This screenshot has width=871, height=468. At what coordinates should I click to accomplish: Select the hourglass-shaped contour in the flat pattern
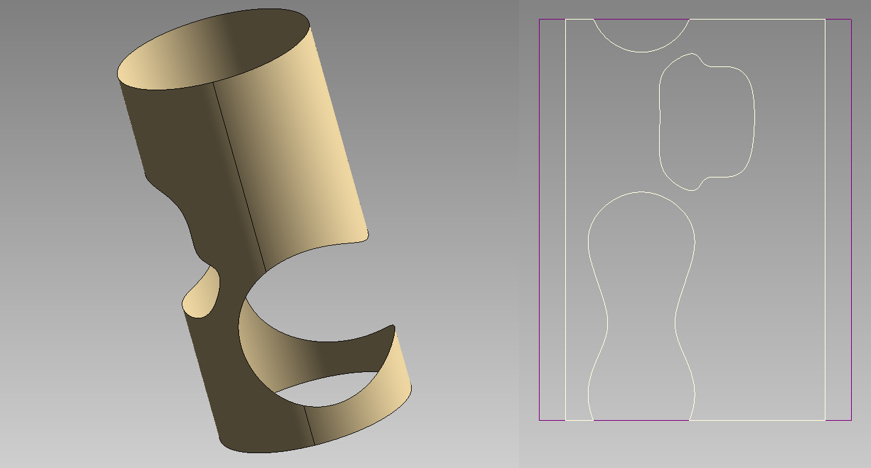tap(641, 300)
